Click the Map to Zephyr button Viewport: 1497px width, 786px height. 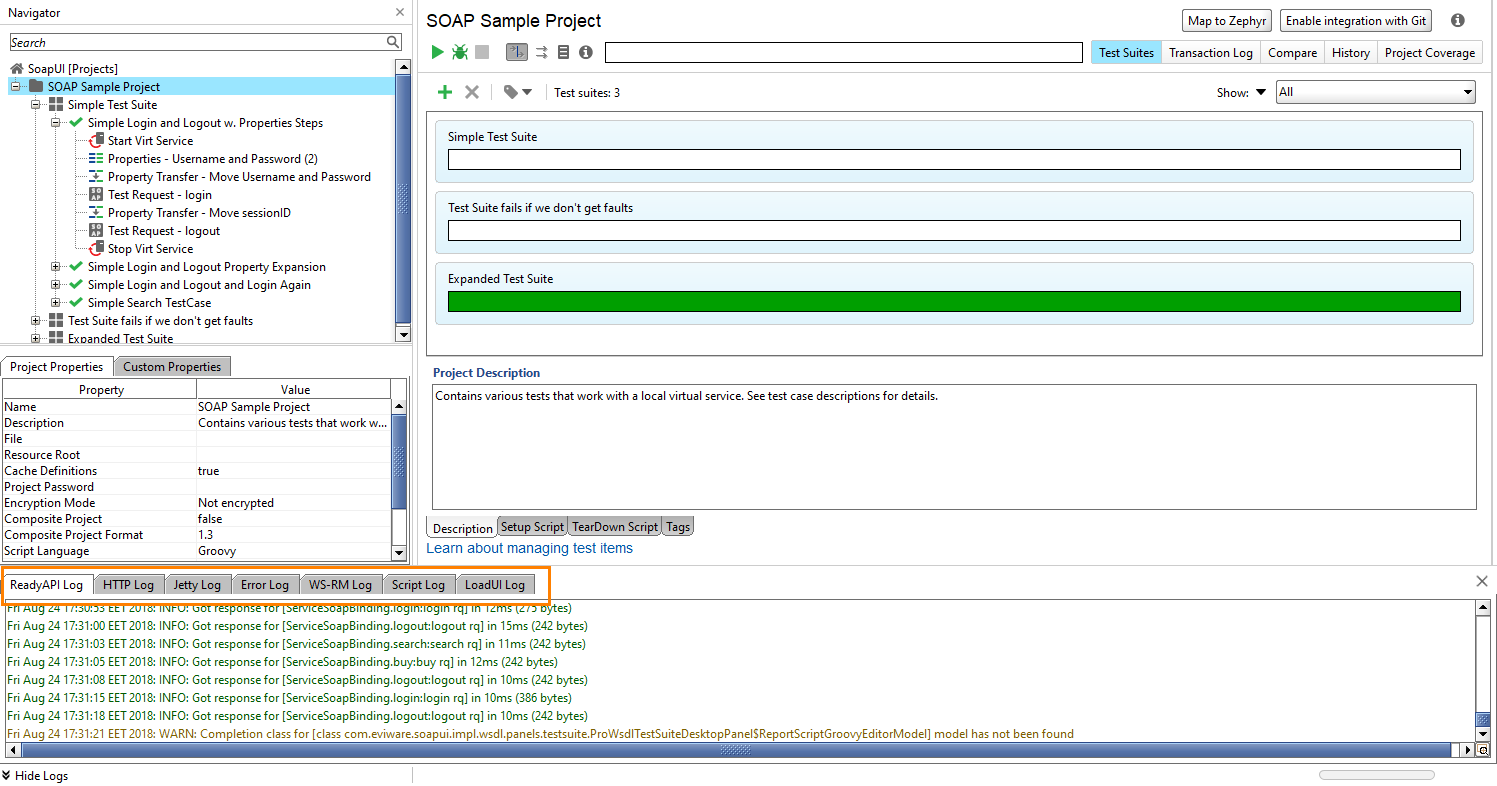[1227, 20]
